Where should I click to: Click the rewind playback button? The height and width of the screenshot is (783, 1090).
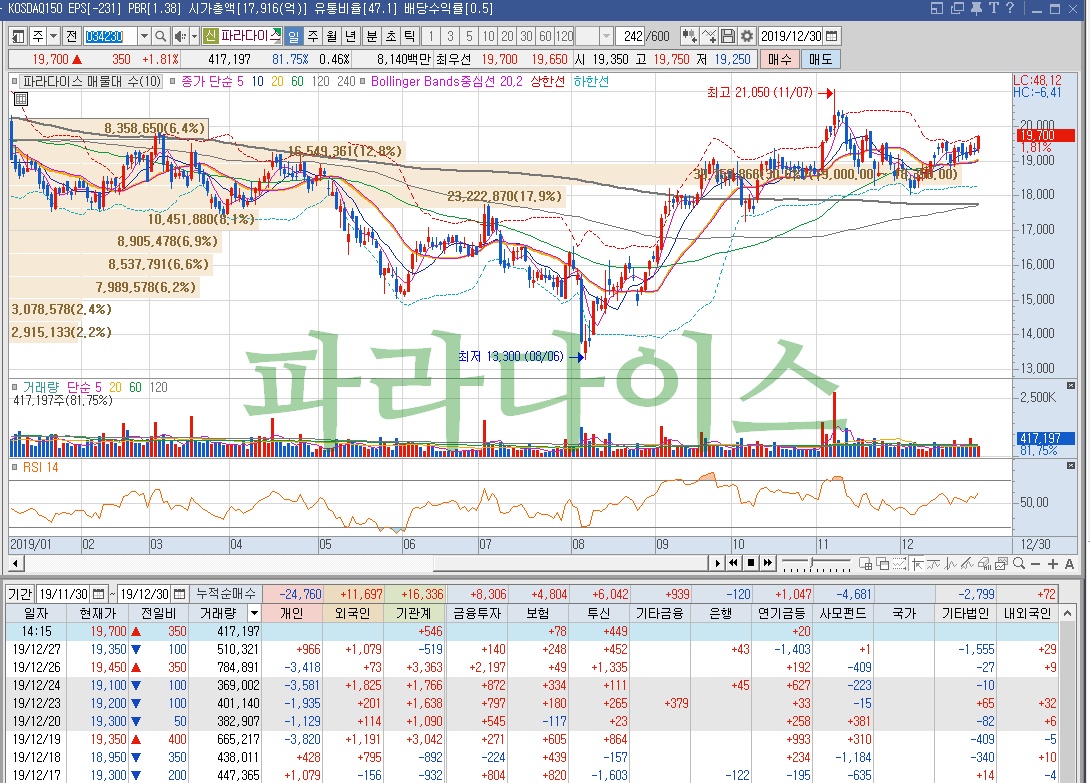[733, 563]
